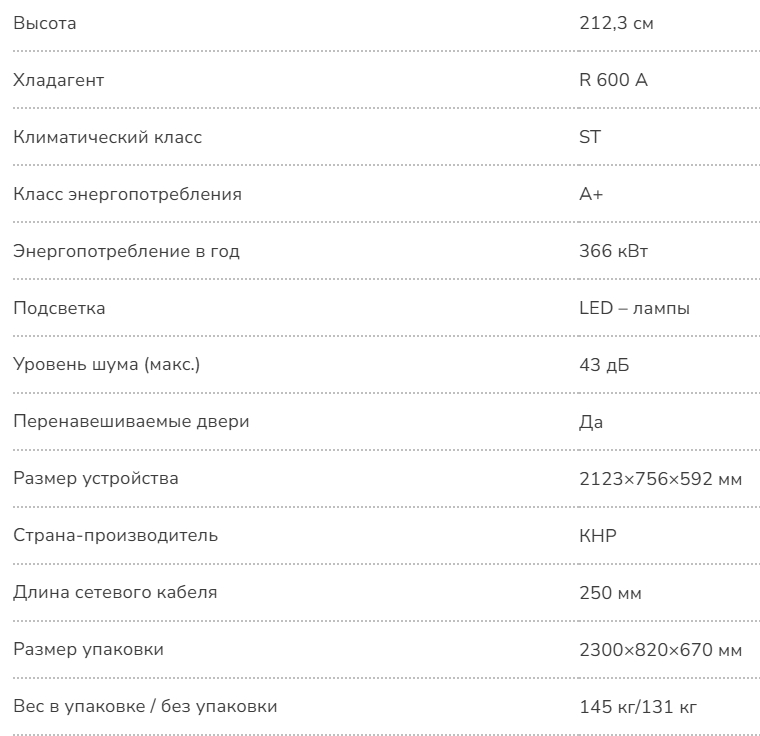Screen dimensions: 760x736
Task: Click the "366 кВт" value
Action: coord(613,251)
